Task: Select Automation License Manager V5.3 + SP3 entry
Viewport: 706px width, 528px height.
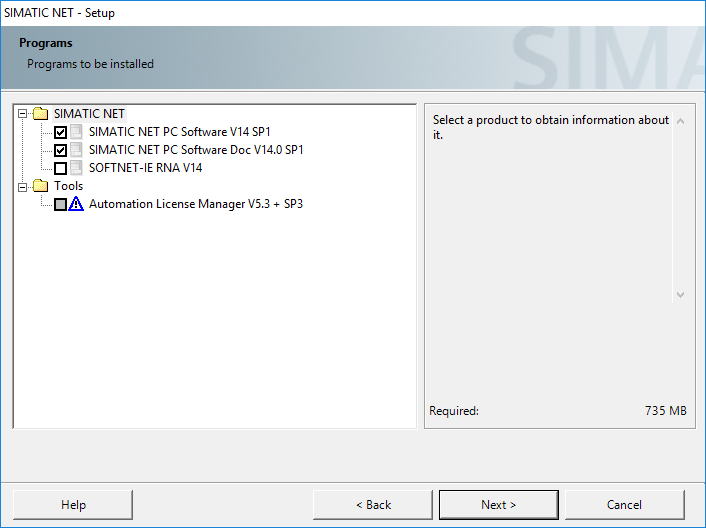Action: (195, 204)
